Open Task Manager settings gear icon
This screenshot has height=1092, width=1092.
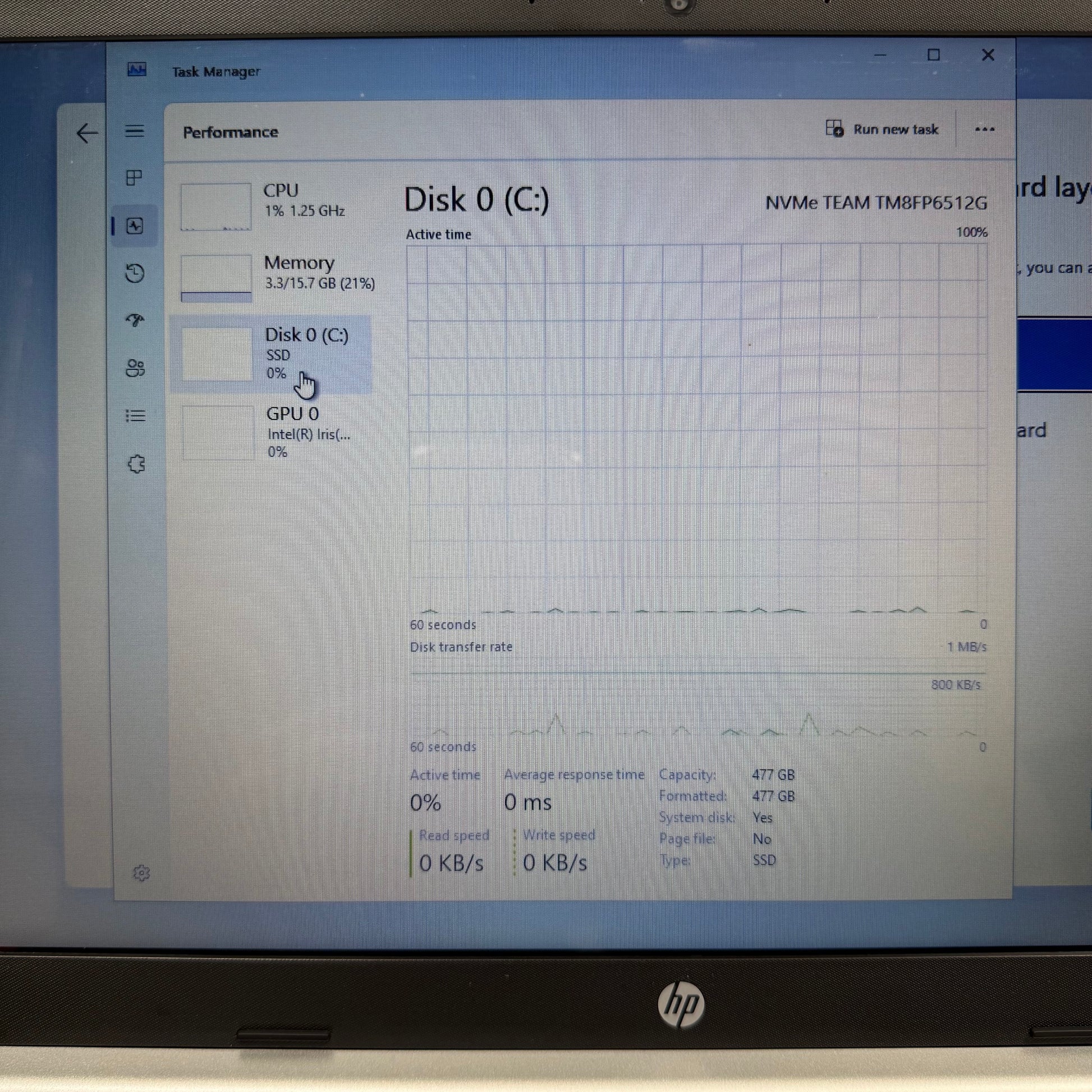(141, 873)
